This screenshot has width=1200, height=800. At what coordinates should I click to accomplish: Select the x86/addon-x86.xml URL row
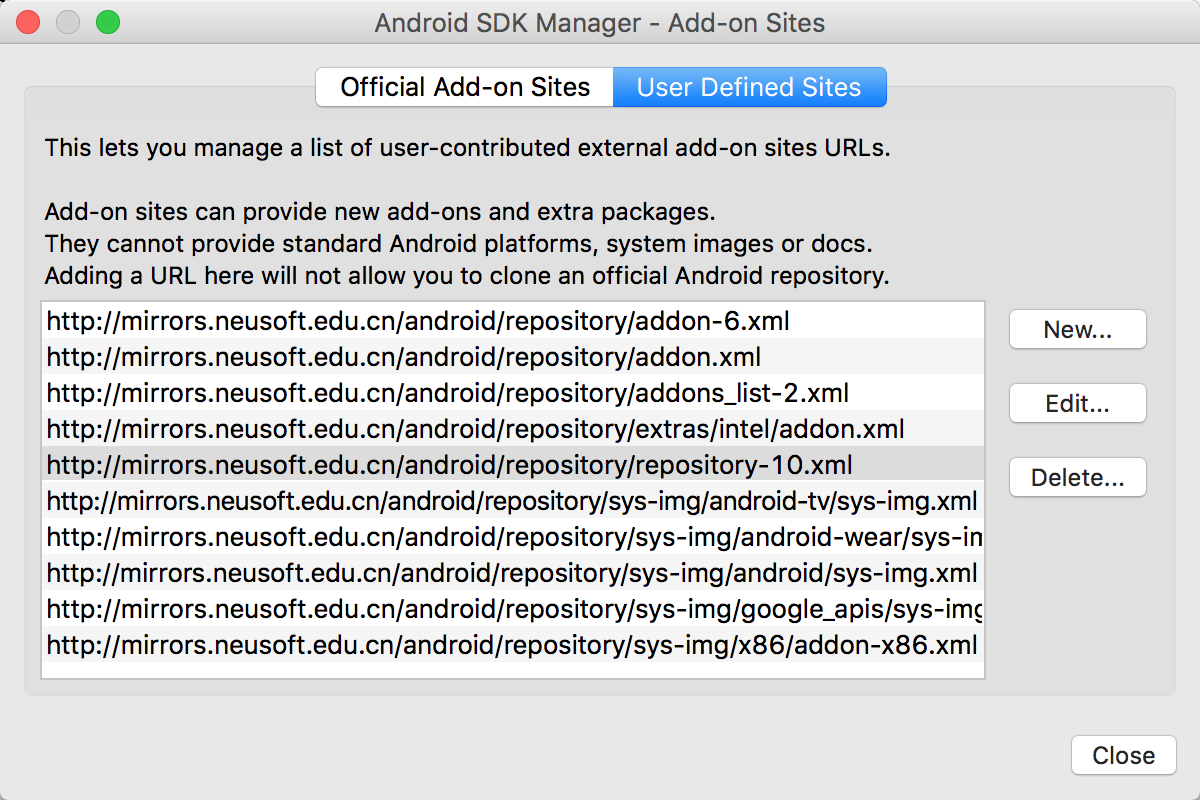(x=513, y=644)
